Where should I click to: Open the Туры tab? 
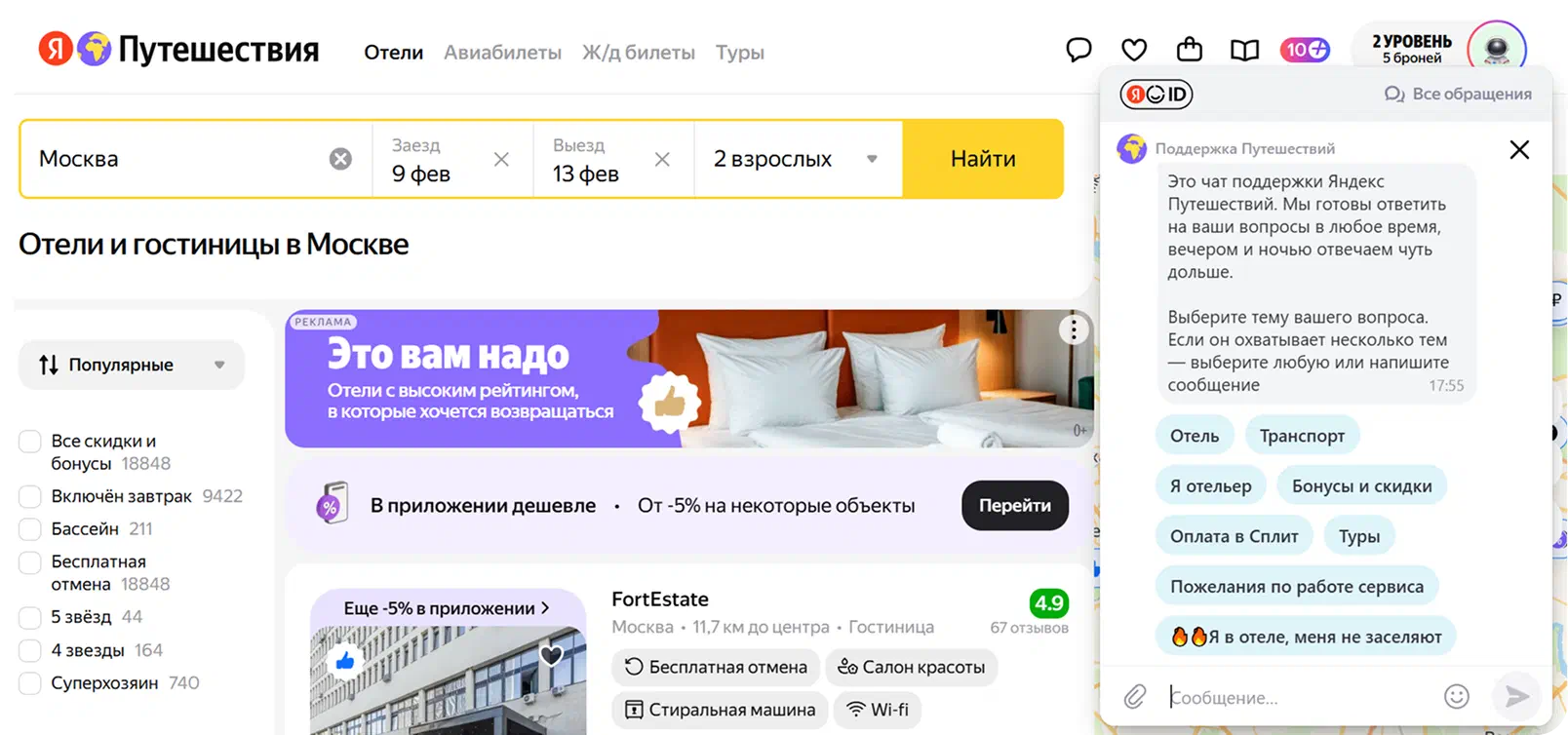(740, 53)
